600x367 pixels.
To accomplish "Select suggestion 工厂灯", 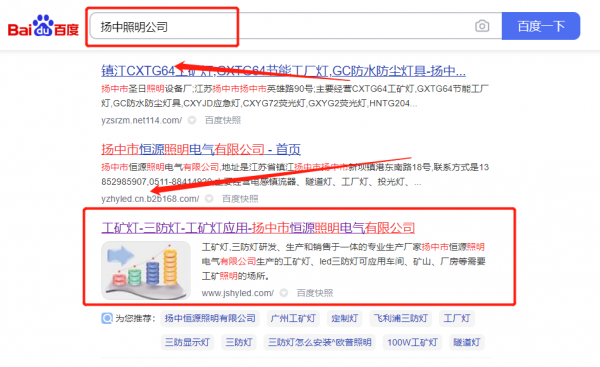I will point(457,318).
